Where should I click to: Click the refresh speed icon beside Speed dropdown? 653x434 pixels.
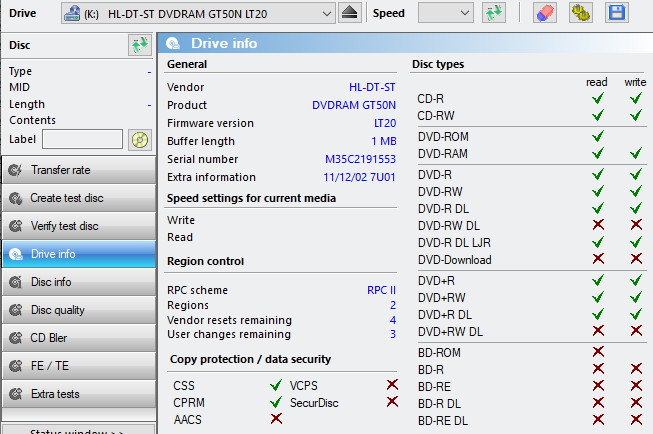494,13
